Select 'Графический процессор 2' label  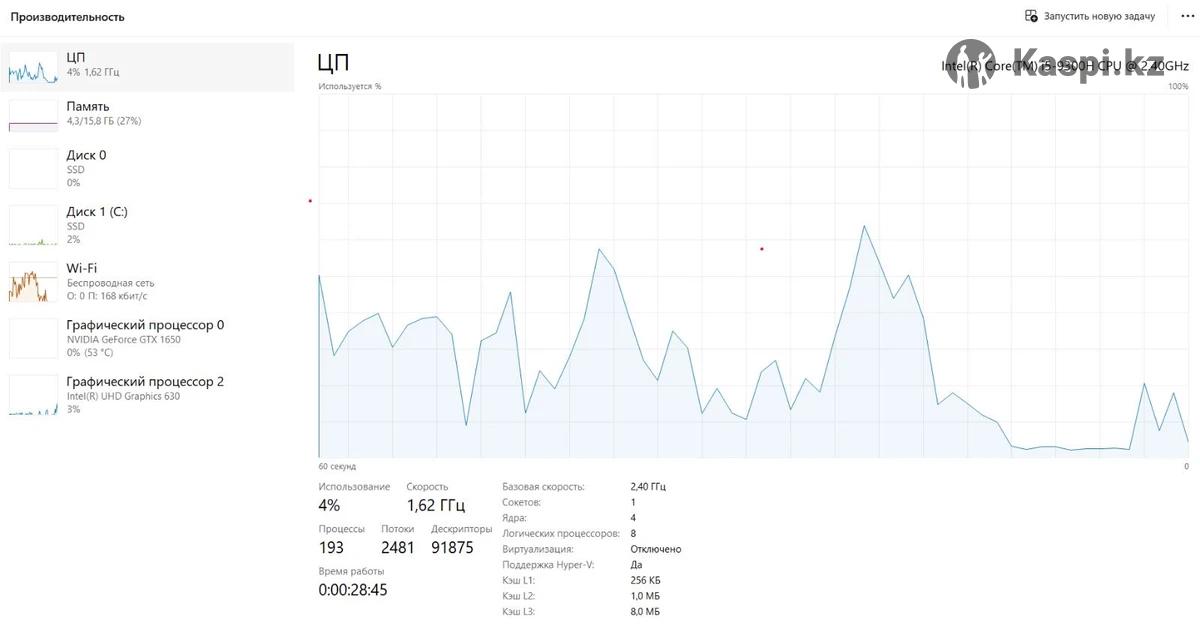click(x=145, y=382)
